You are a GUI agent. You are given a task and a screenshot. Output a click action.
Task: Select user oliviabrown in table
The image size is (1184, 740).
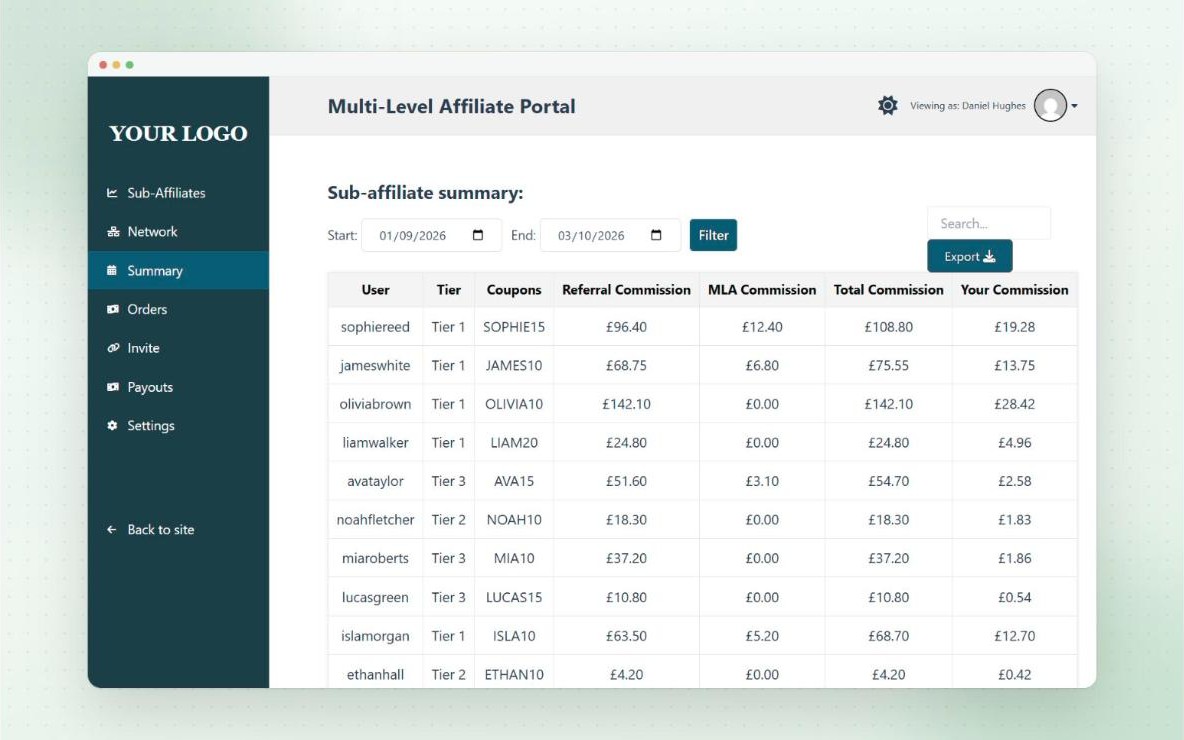(375, 404)
